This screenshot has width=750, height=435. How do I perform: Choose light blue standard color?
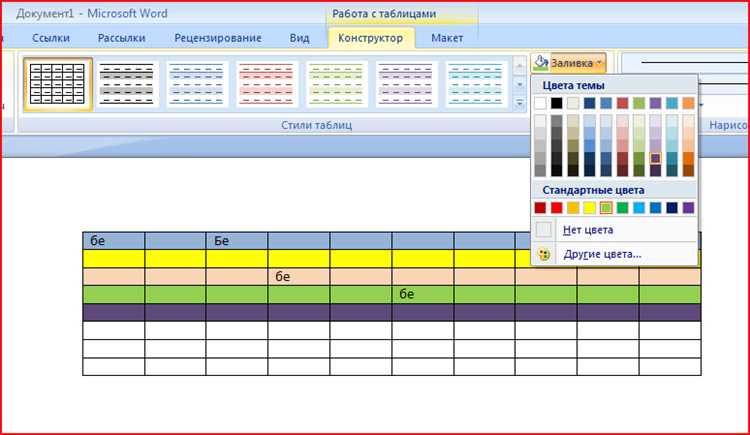[x=639, y=208]
